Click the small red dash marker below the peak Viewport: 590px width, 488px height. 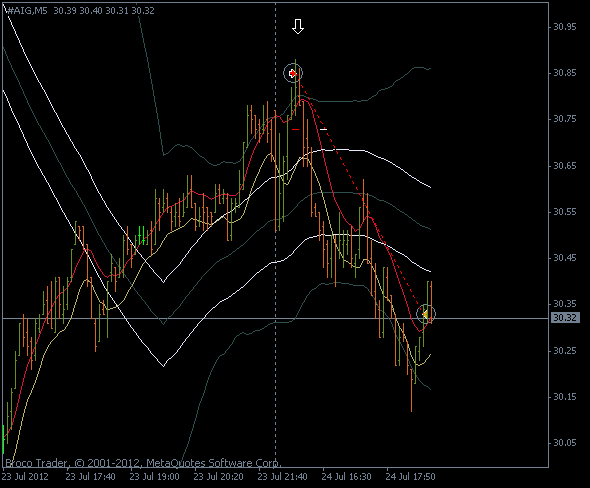[x=295, y=130]
